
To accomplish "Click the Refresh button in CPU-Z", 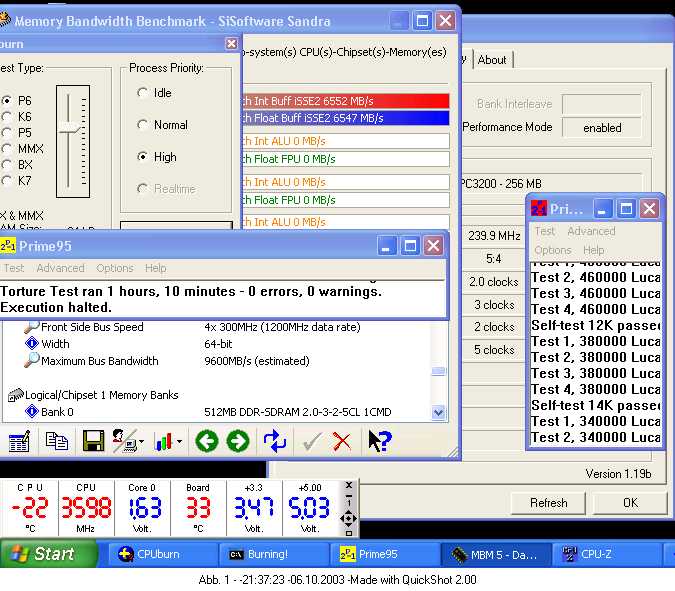I will [548, 503].
